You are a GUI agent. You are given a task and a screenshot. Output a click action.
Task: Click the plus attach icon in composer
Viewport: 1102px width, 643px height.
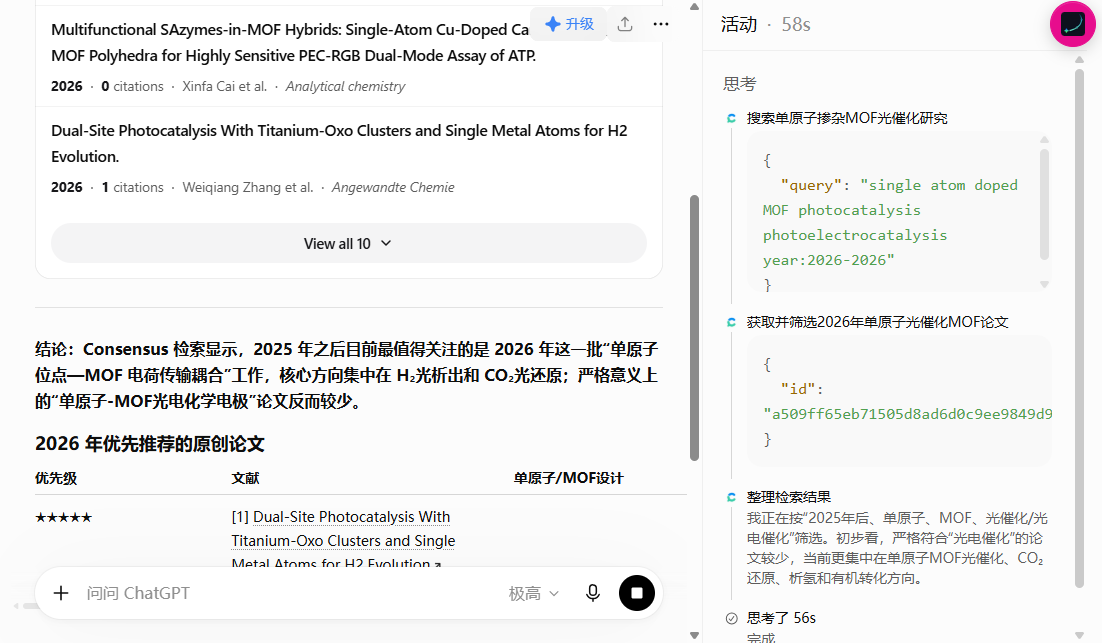(61, 593)
